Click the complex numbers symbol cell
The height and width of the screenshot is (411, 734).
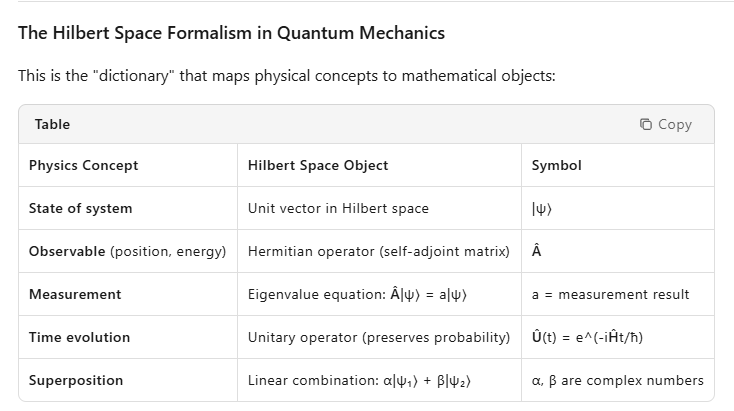(x=617, y=381)
